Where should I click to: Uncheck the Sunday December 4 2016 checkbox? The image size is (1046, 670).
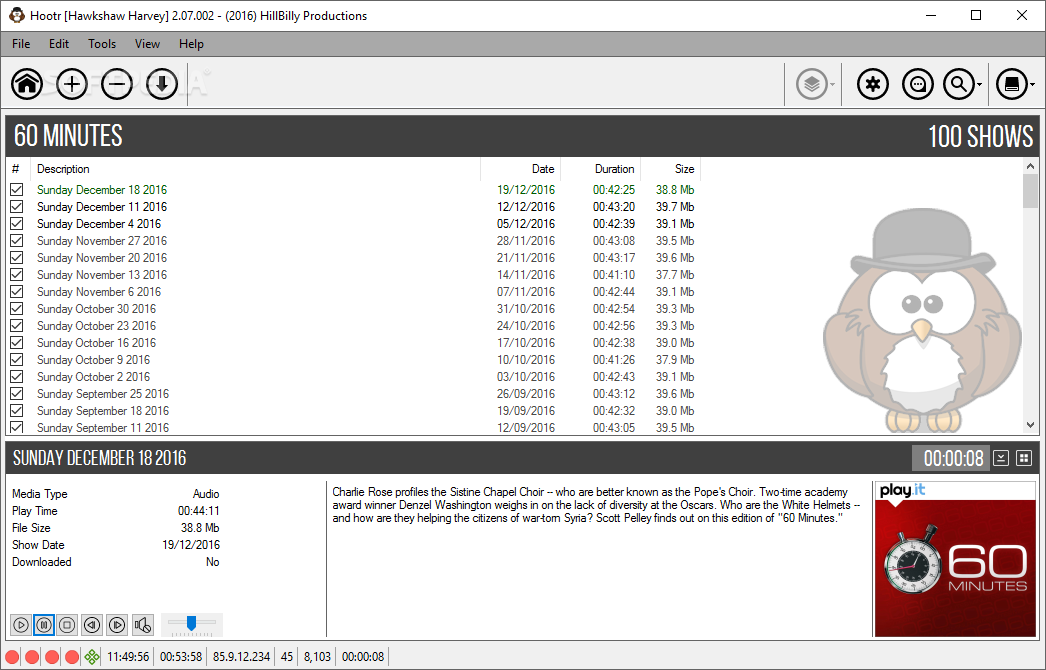coord(17,224)
